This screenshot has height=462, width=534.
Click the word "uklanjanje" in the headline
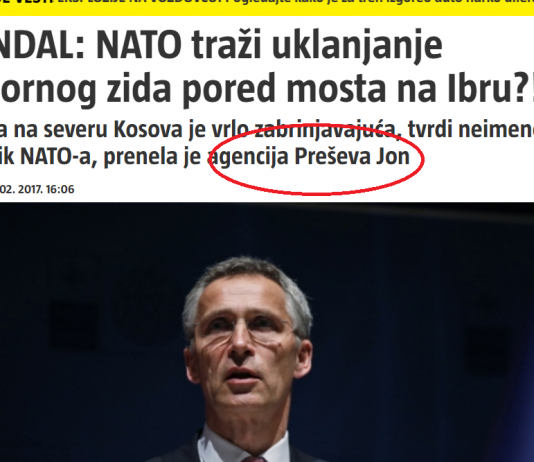(x=357, y=46)
